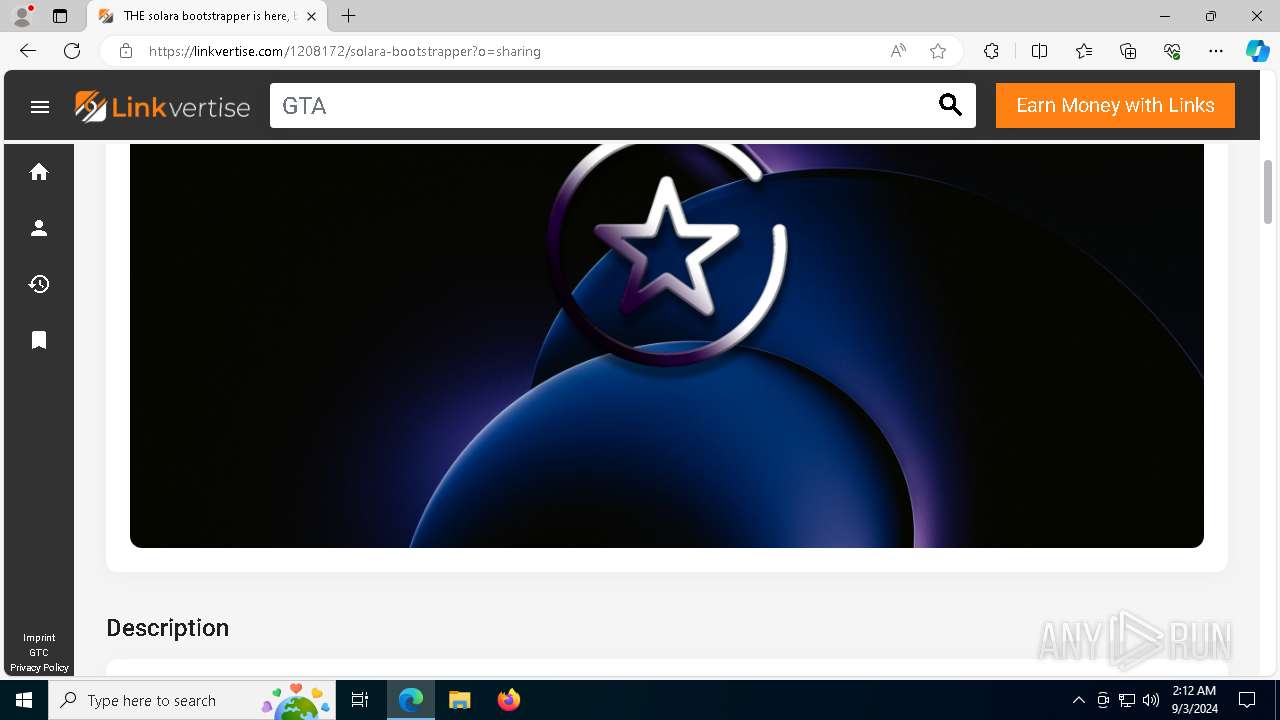Screen dimensions: 1280x720
Task: Open the profile sidebar icon
Action: 39,228
